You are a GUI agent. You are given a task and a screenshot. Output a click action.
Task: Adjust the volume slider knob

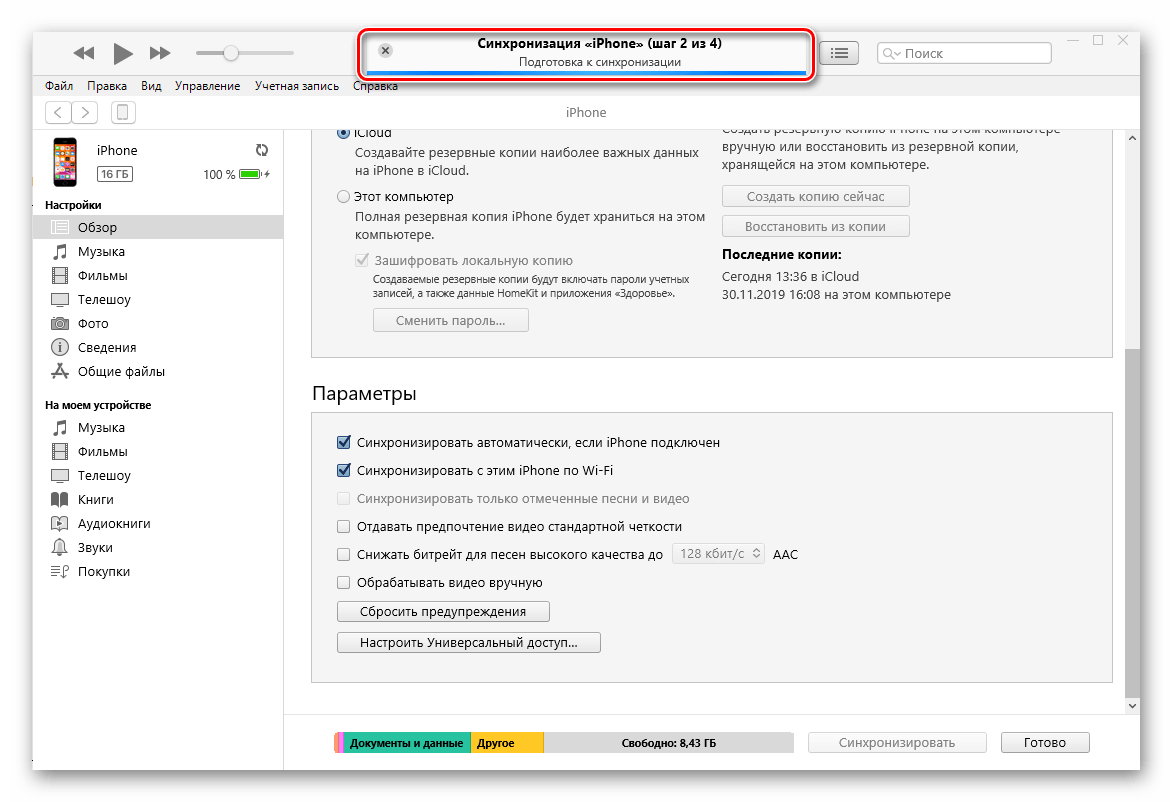[x=231, y=53]
